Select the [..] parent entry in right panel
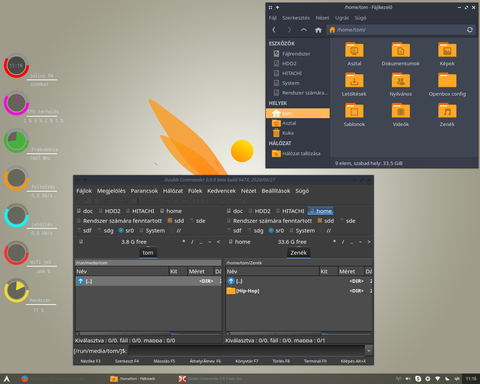 tap(299, 281)
